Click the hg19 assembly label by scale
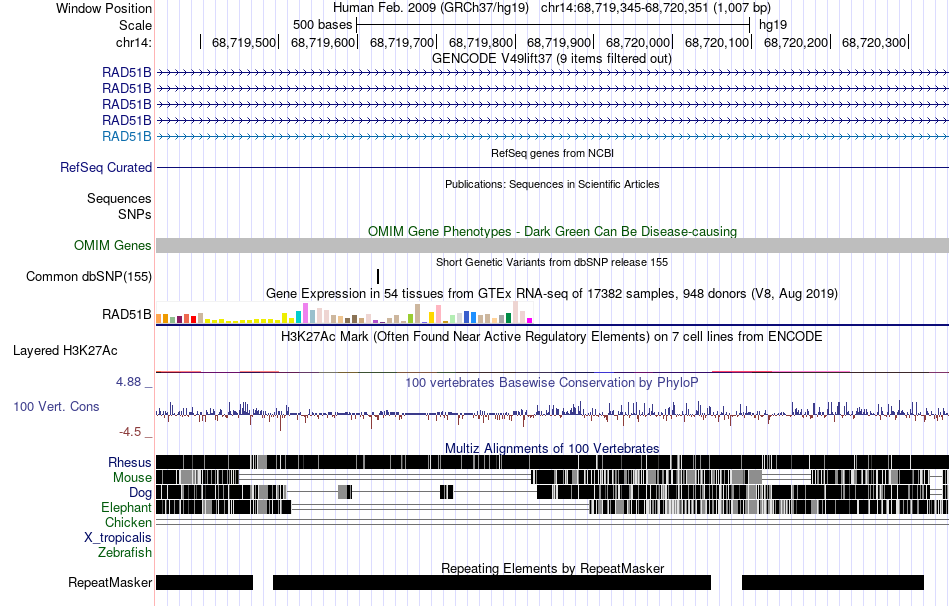The image size is (950, 606). pyautogui.click(x=773, y=25)
